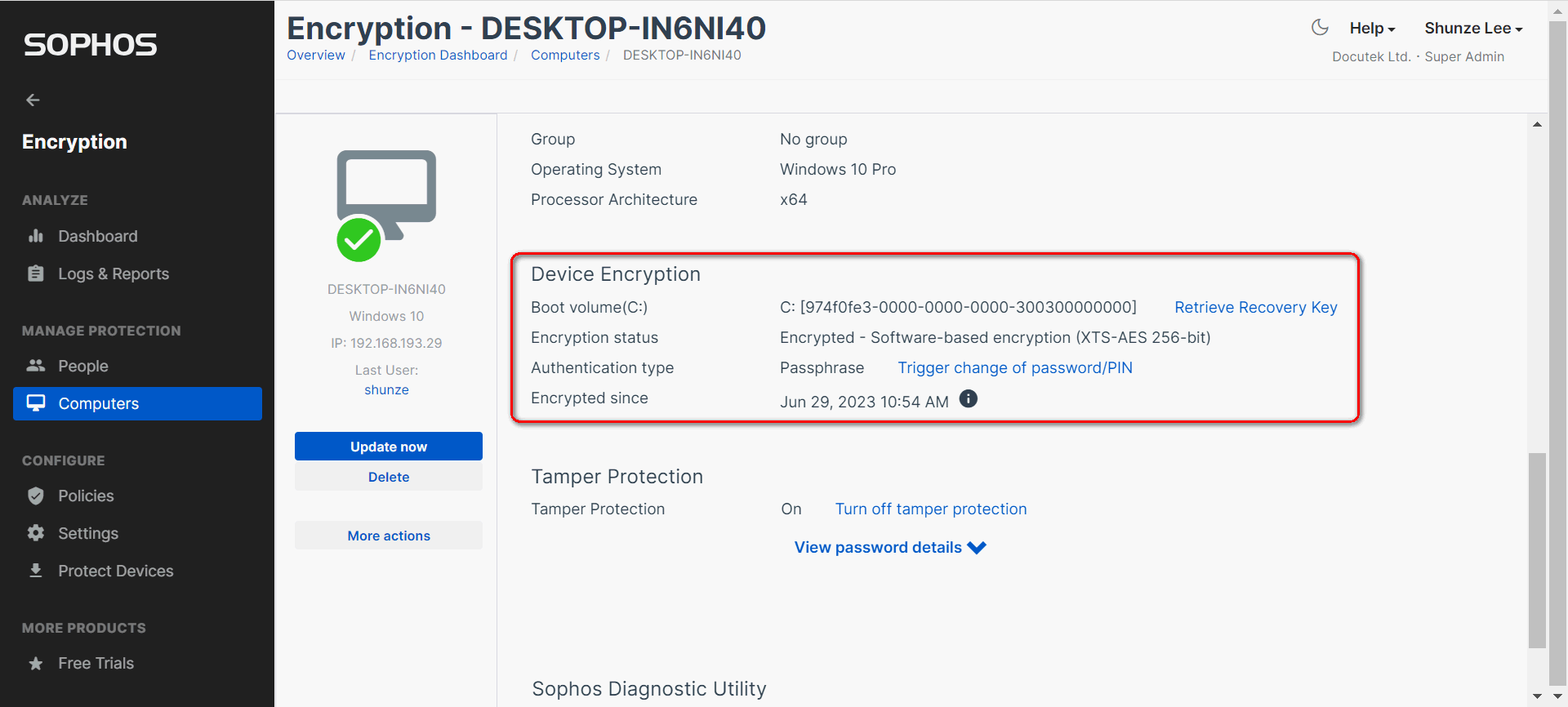Open More actions menu
Screen dimensions: 1568x707
click(x=388, y=536)
